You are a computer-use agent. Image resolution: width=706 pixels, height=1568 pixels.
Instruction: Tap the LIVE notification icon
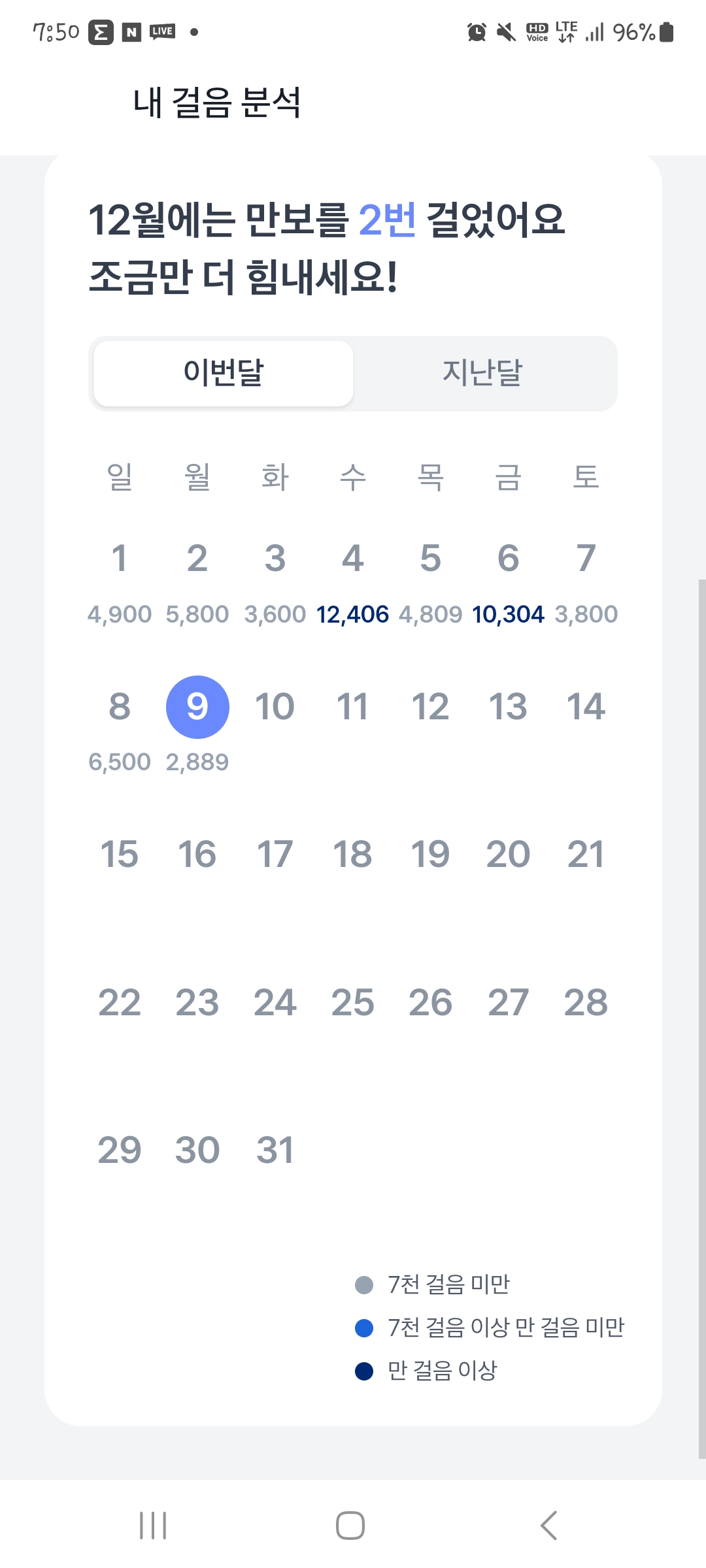162,31
